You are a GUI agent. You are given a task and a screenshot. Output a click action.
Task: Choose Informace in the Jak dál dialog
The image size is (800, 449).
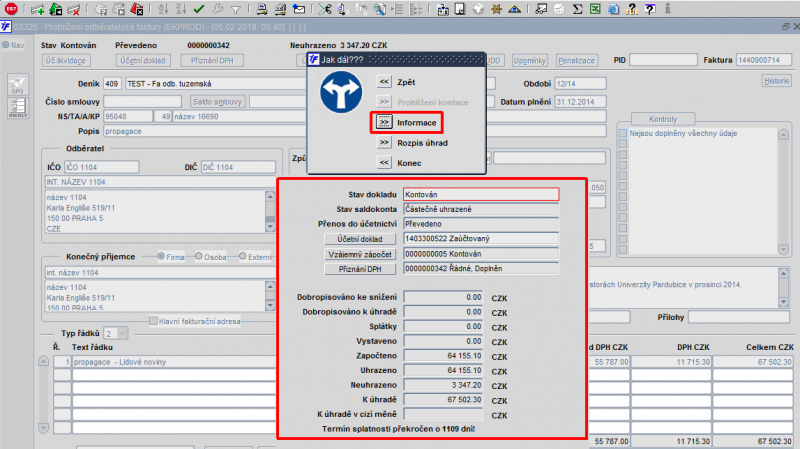click(x=384, y=122)
